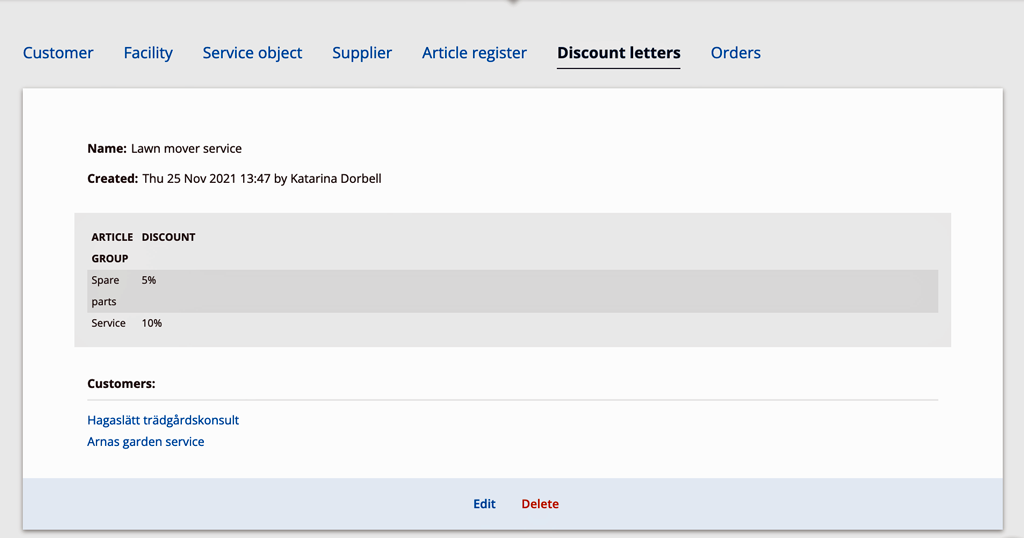Image resolution: width=1024 pixels, height=538 pixels.
Task: Open the Article register tab
Action: pyautogui.click(x=474, y=53)
